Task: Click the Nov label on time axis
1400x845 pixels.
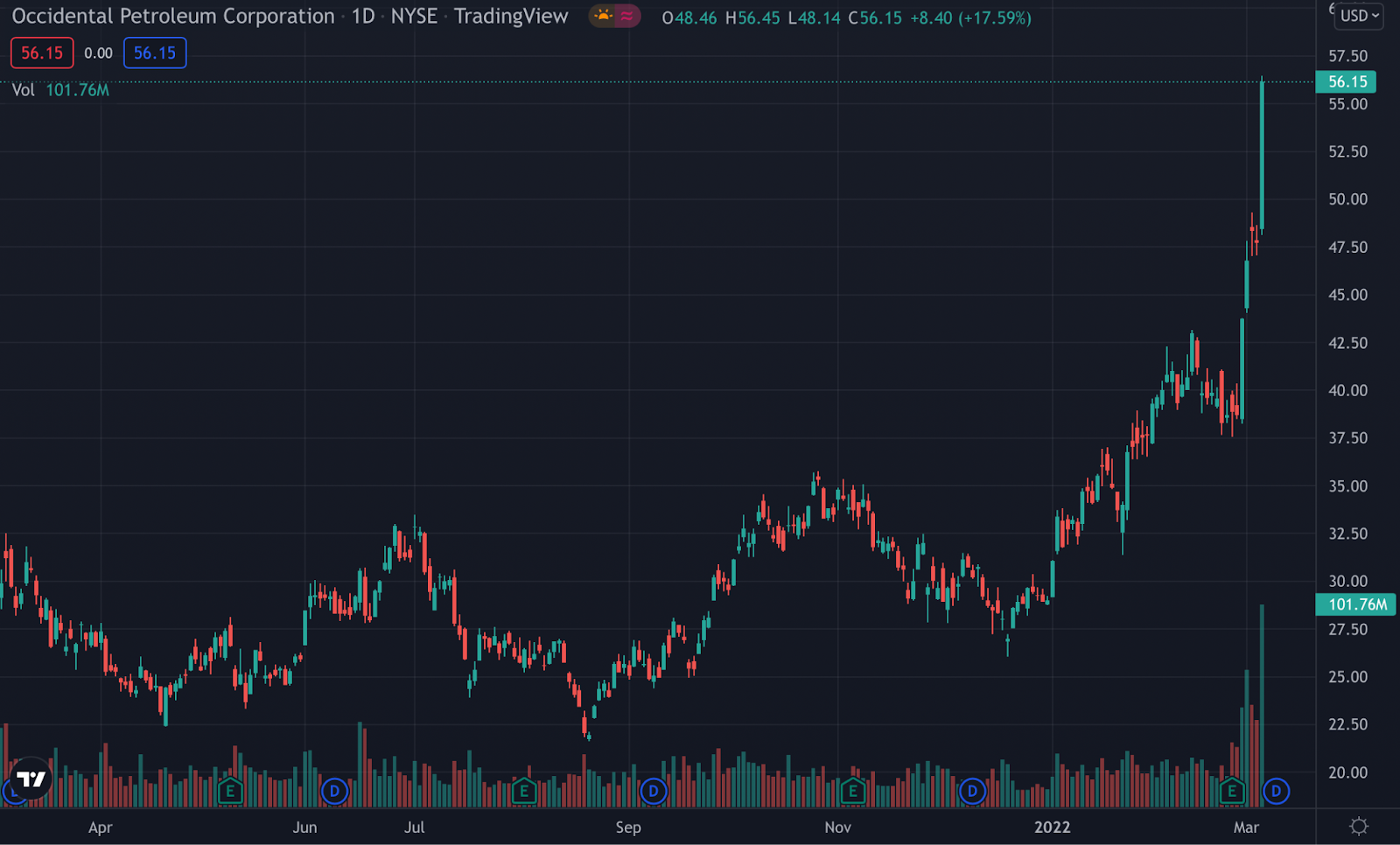Action: (x=837, y=828)
